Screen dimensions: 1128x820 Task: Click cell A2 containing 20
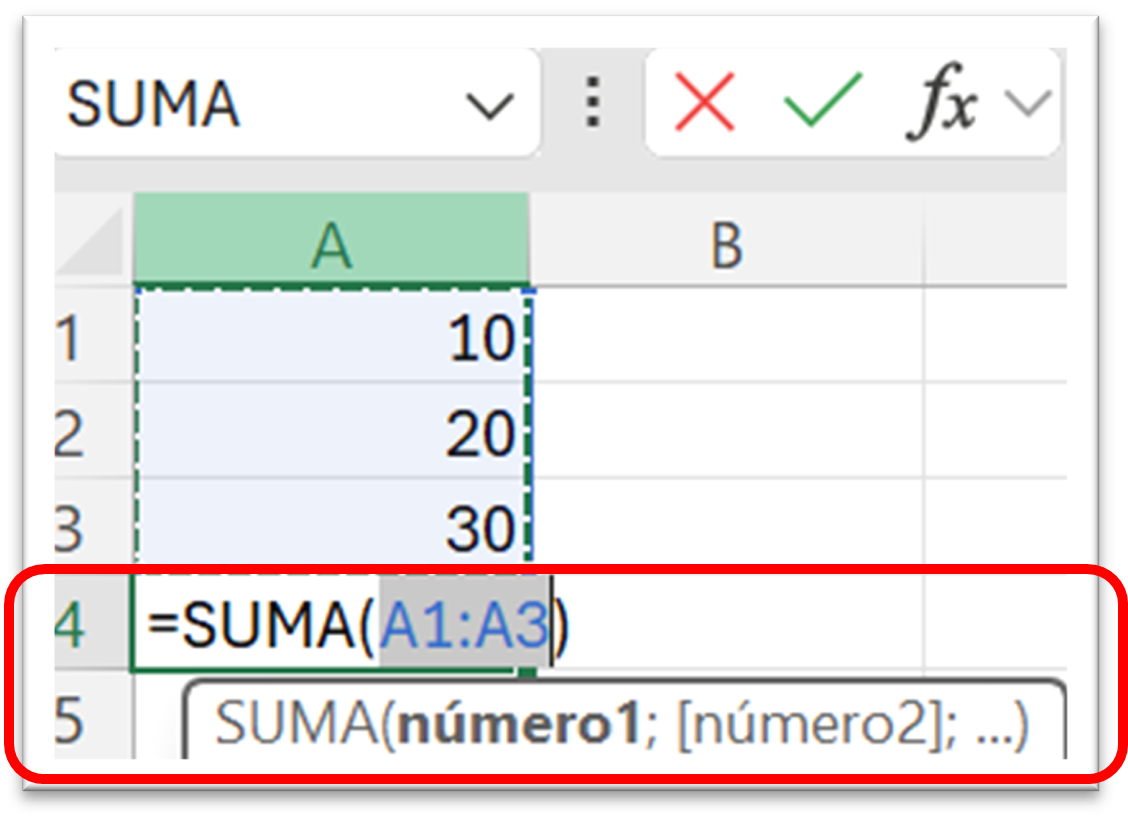(x=330, y=434)
